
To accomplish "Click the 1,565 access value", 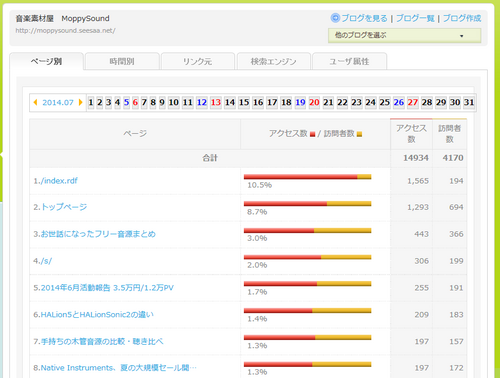I will coord(418,181).
